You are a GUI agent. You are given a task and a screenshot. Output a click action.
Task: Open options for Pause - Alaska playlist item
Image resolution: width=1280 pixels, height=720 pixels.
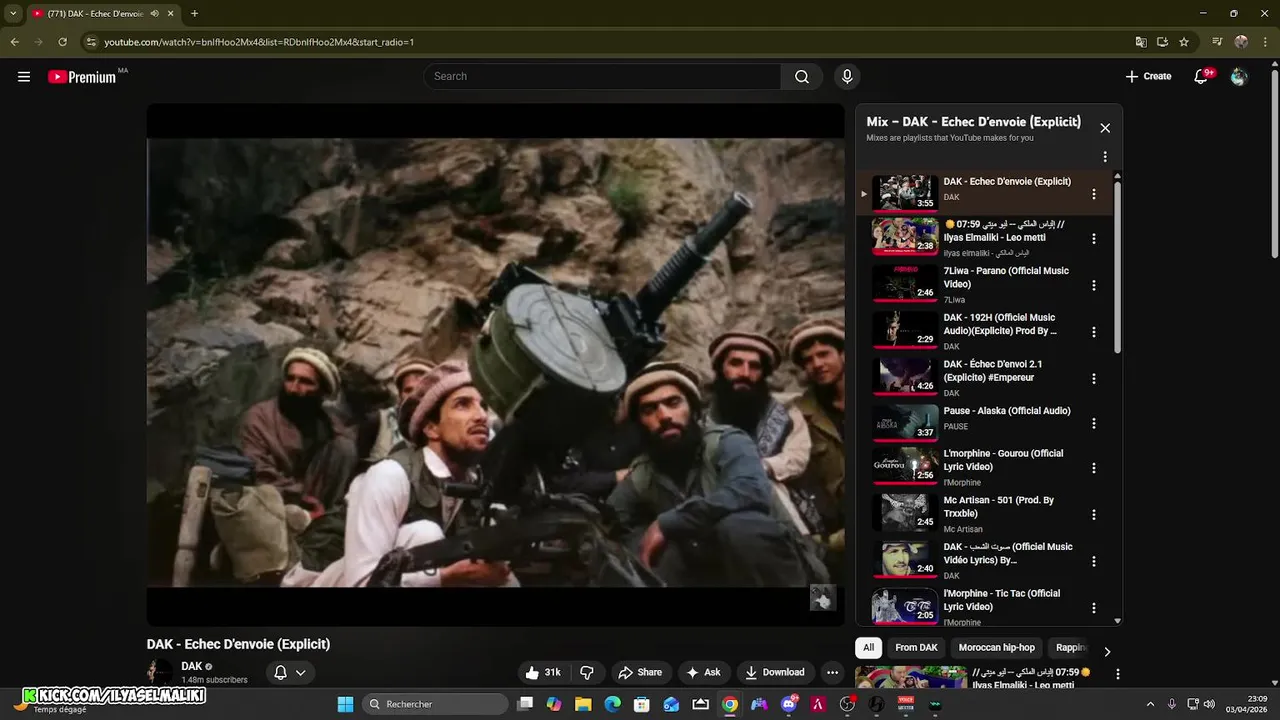pos(1093,423)
